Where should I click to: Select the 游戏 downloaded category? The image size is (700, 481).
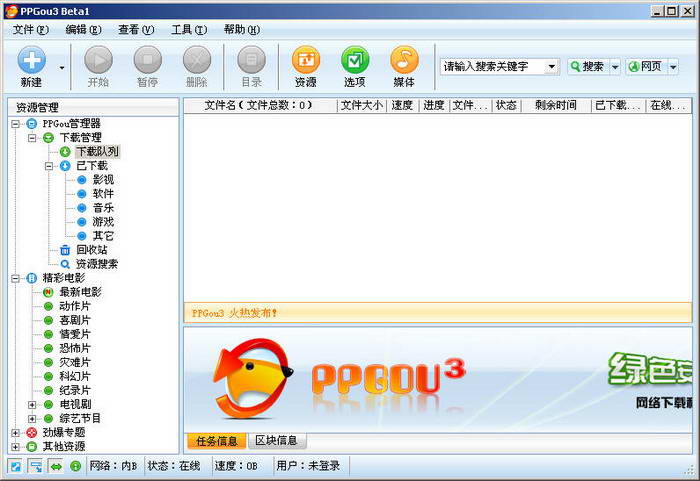pyautogui.click(x=103, y=222)
